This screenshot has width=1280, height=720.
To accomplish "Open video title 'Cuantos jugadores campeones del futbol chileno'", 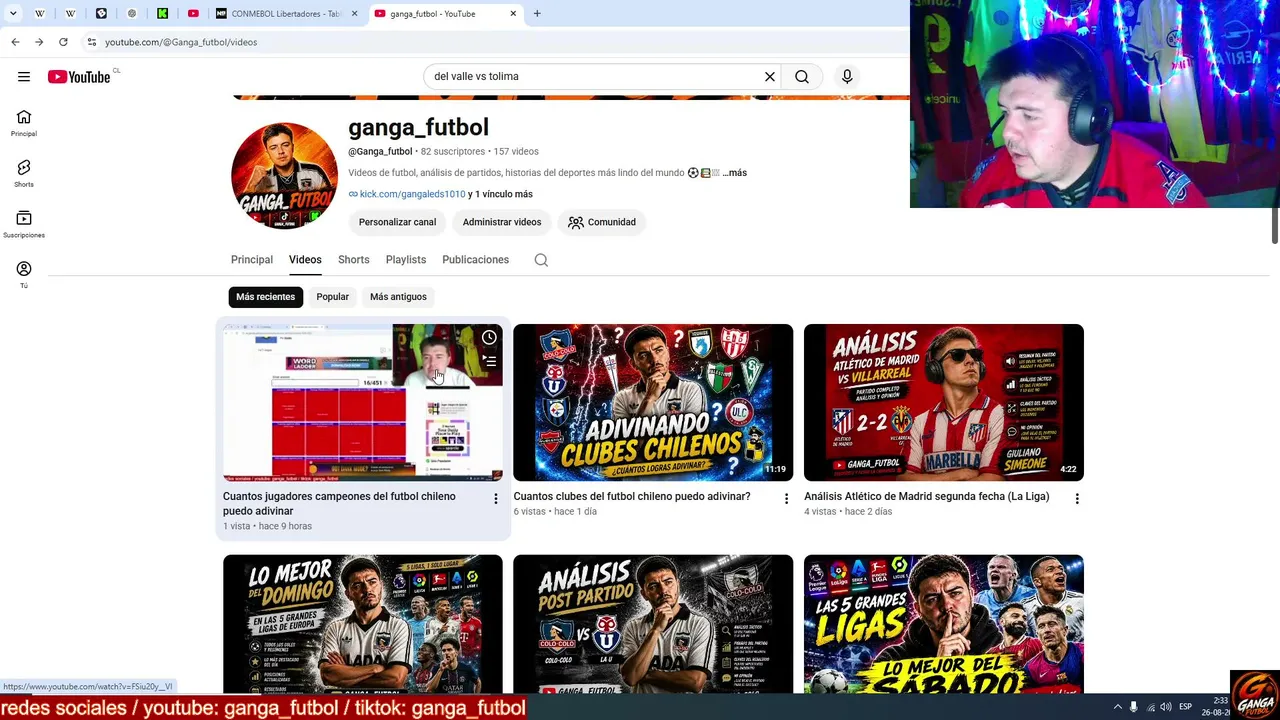I will pyautogui.click(x=339, y=504).
